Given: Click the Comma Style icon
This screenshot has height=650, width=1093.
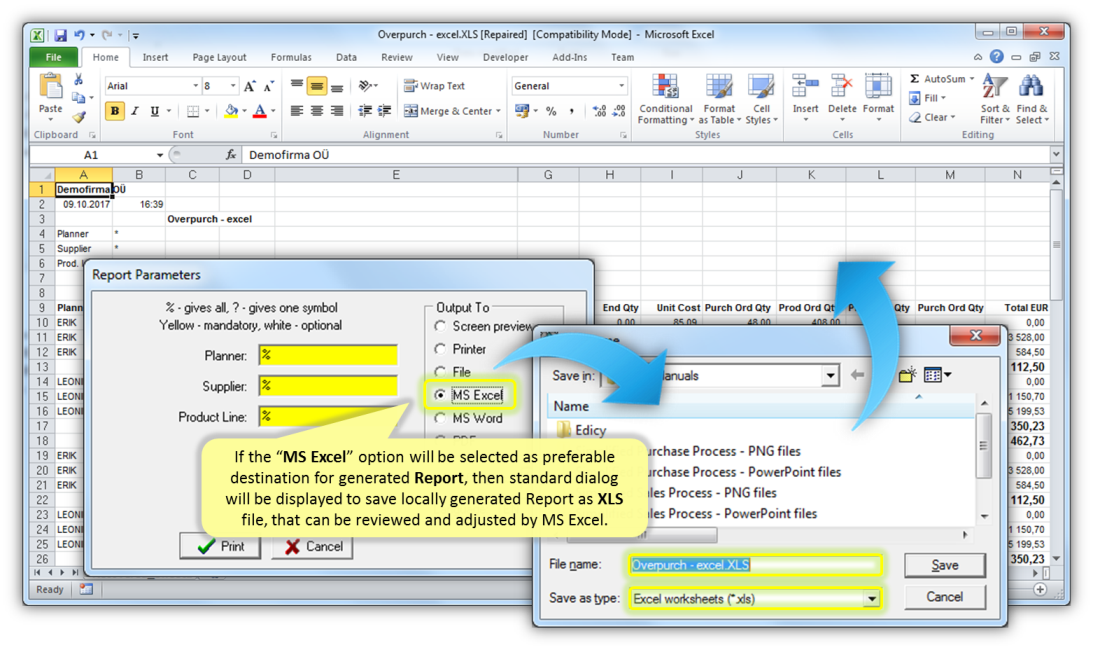Looking at the screenshot, I should click(572, 111).
